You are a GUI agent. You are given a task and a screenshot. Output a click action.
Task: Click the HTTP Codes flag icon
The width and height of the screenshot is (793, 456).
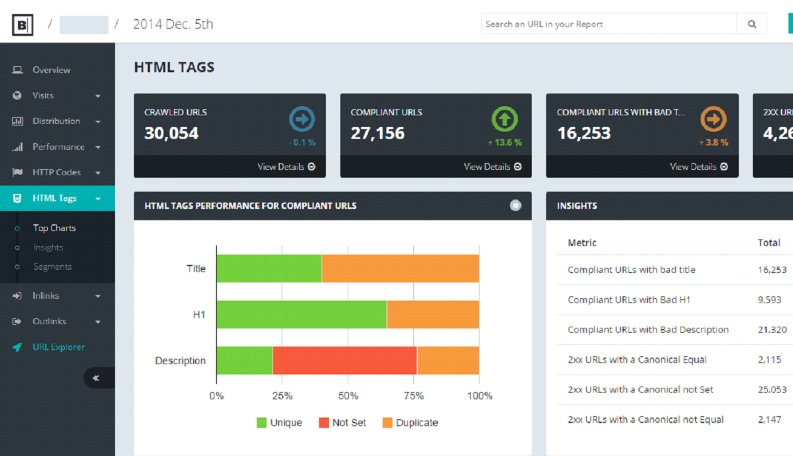tap(17, 172)
